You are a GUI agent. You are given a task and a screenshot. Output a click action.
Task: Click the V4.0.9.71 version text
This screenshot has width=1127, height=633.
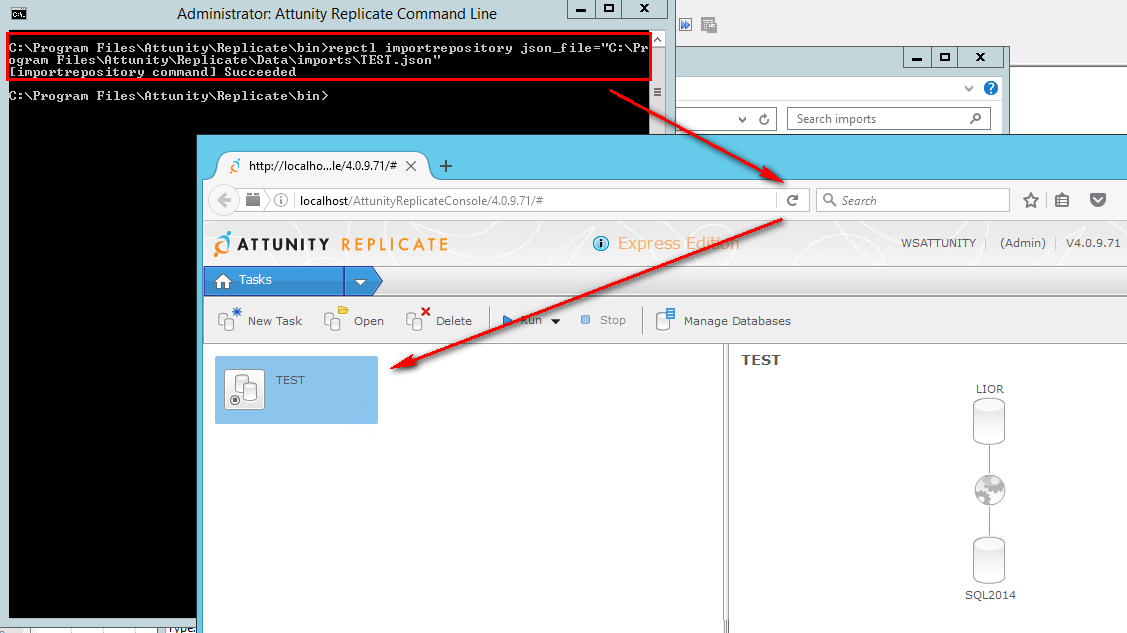[x=1092, y=243]
